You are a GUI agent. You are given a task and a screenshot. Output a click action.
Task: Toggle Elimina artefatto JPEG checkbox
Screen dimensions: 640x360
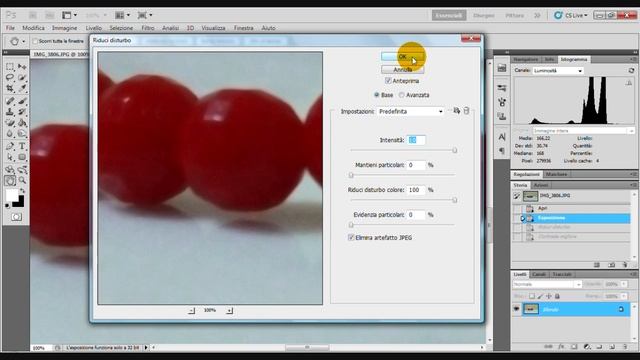pyautogui.click(x=351, y=238)
